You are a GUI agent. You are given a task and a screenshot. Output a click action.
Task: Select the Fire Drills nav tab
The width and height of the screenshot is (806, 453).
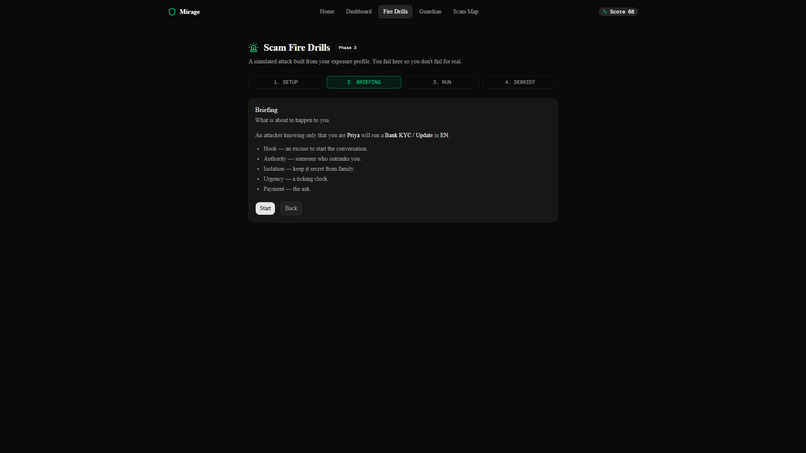coord(395,11)
